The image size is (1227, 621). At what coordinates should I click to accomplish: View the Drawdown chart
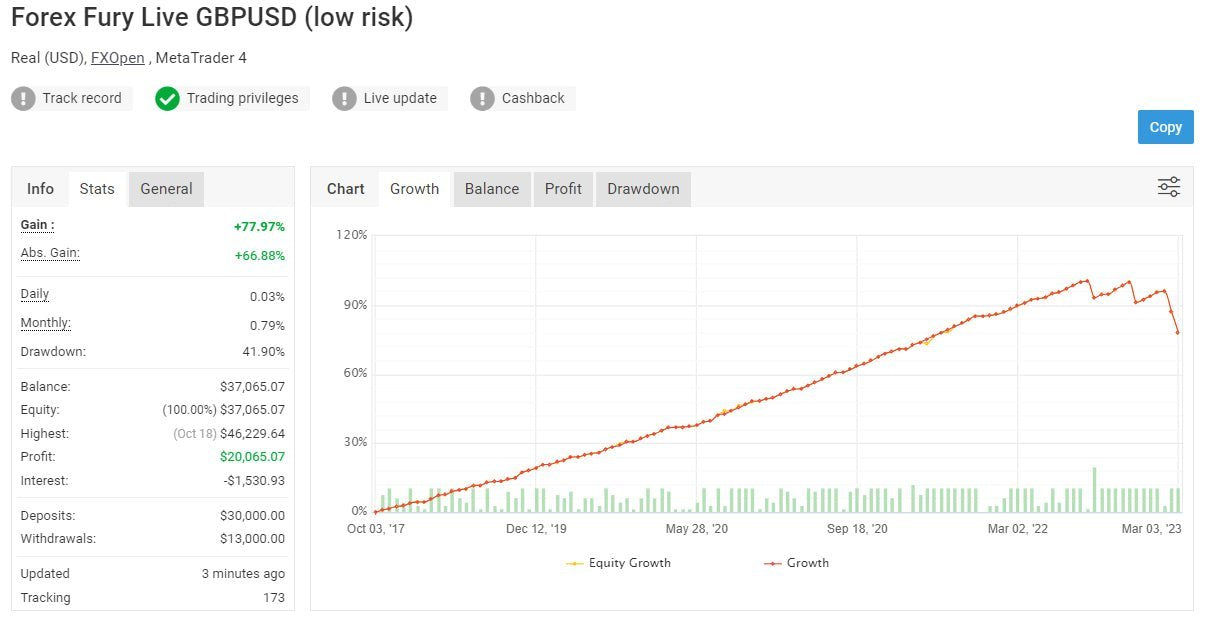(x=643, y=188)
